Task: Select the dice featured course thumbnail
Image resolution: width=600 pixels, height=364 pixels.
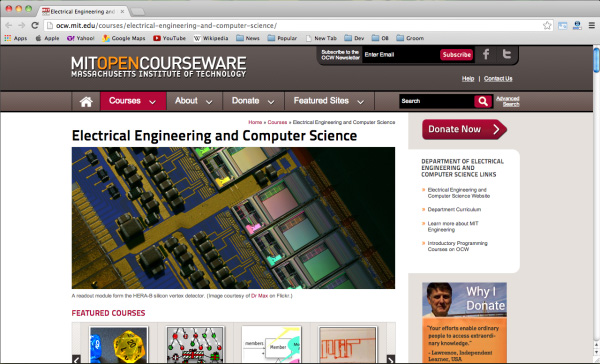Action: coord(119,345)
